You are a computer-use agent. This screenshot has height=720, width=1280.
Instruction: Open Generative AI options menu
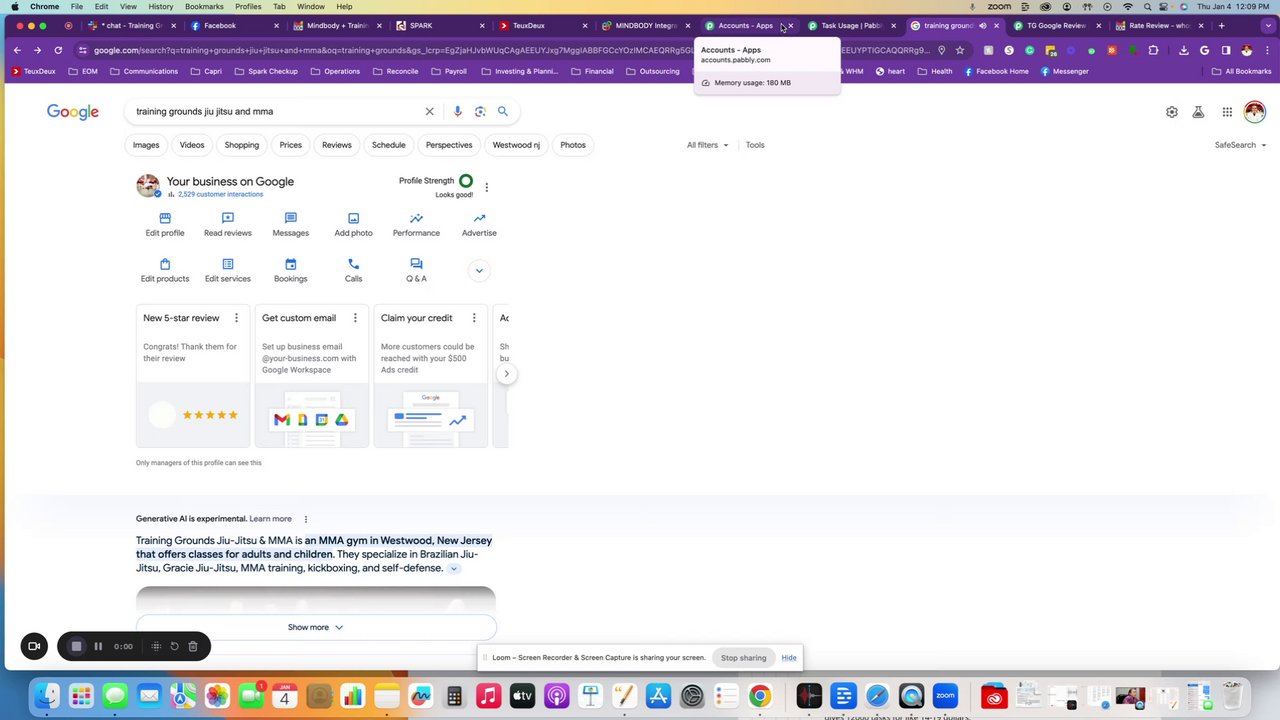[x=306, y=519]
